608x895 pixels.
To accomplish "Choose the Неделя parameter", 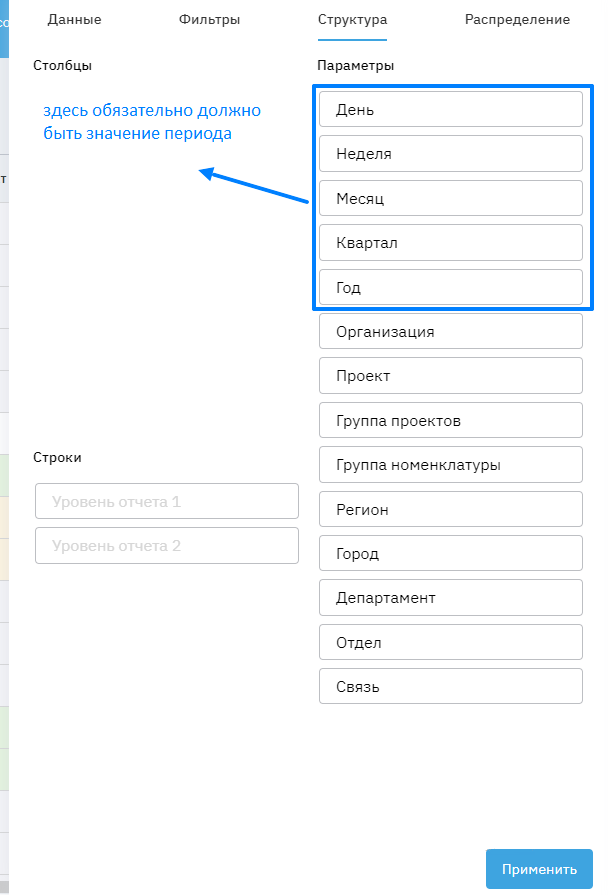I will 450,154.
